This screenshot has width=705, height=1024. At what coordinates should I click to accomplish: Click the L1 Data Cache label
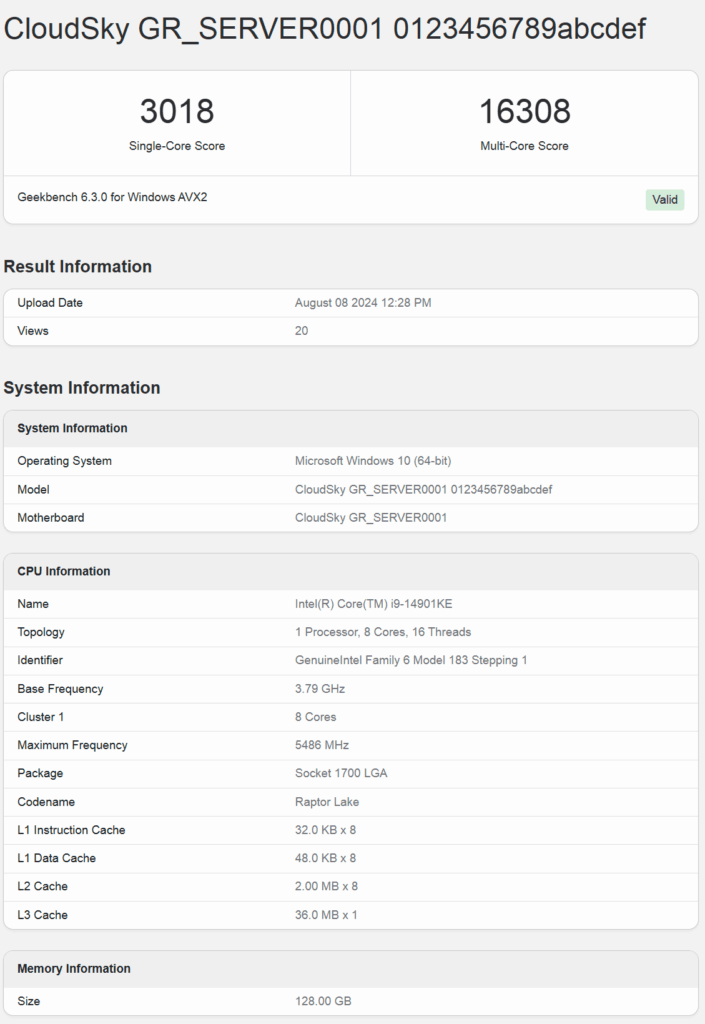56,858
